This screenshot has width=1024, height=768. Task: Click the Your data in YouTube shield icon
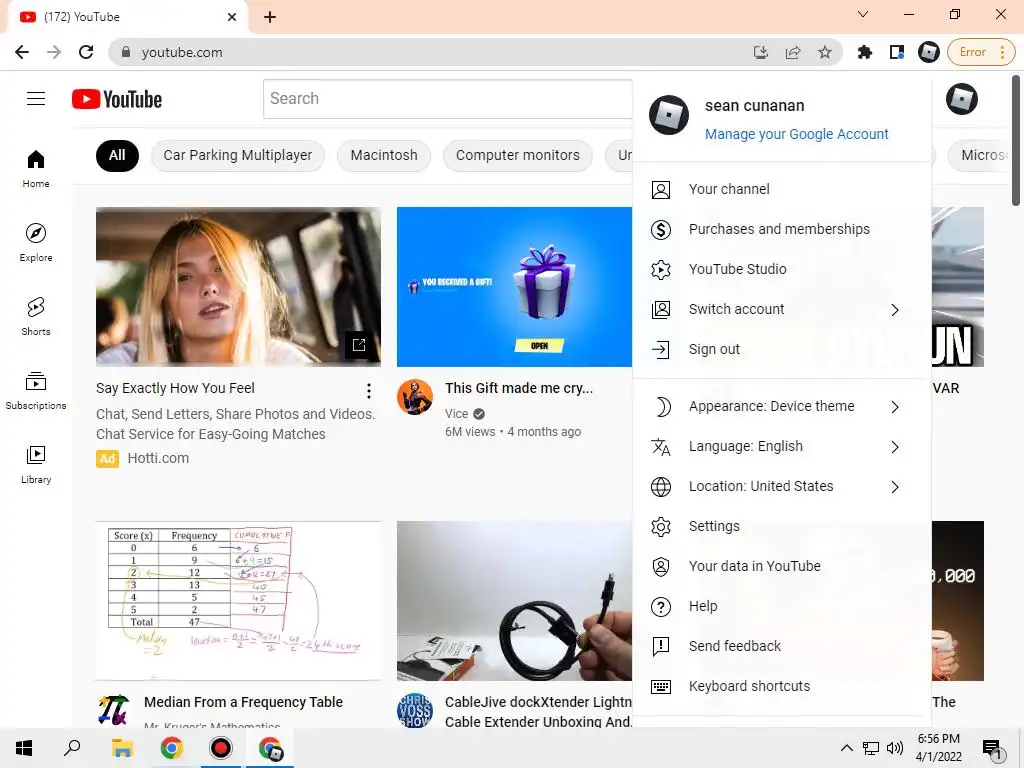coord(661,566)
